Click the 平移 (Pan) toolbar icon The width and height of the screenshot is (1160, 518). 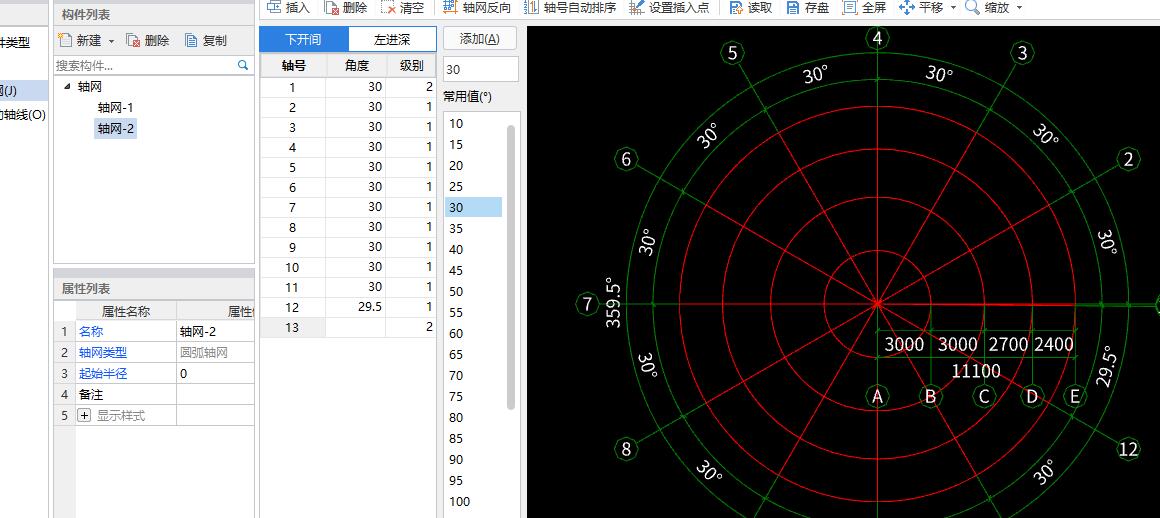coord(906,7)
